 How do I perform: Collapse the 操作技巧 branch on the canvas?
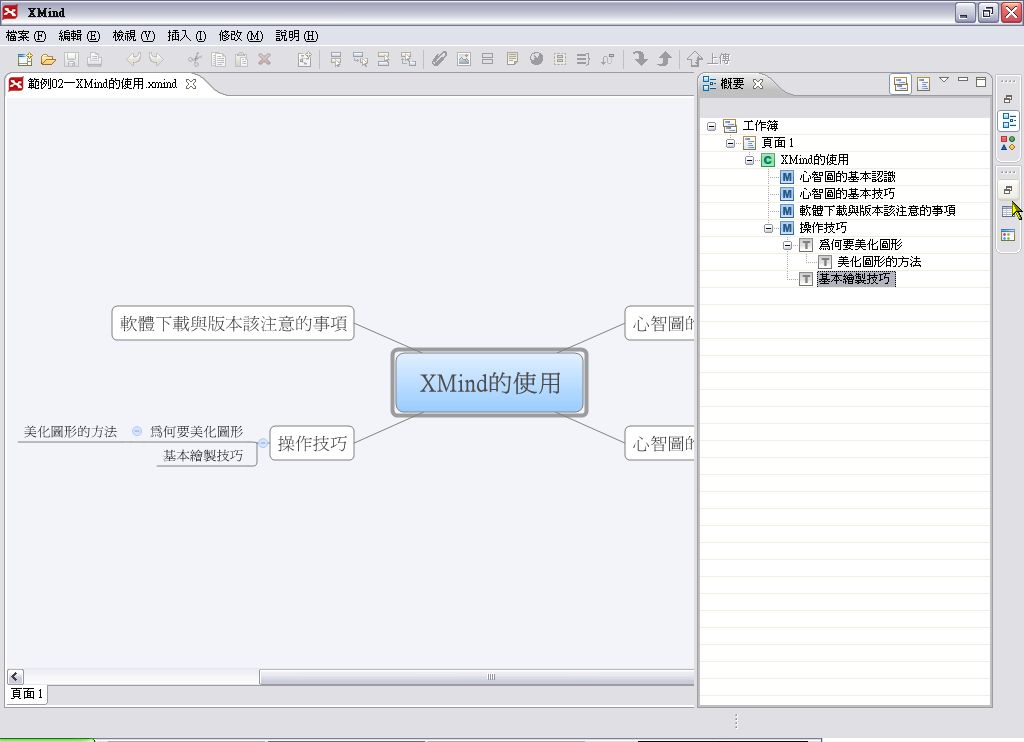pos(263,444)
